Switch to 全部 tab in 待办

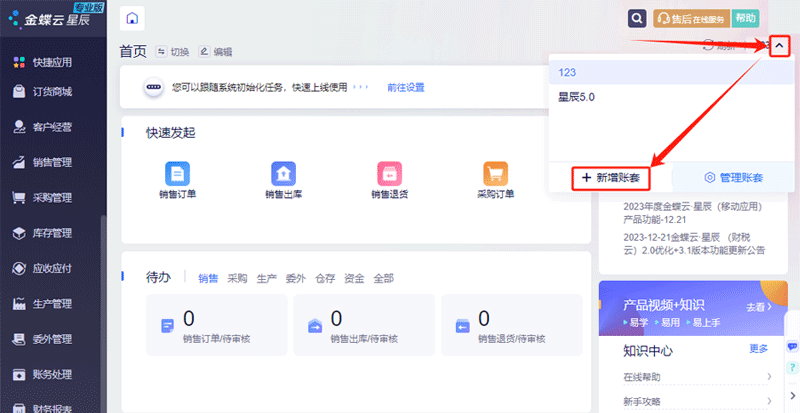383,278
